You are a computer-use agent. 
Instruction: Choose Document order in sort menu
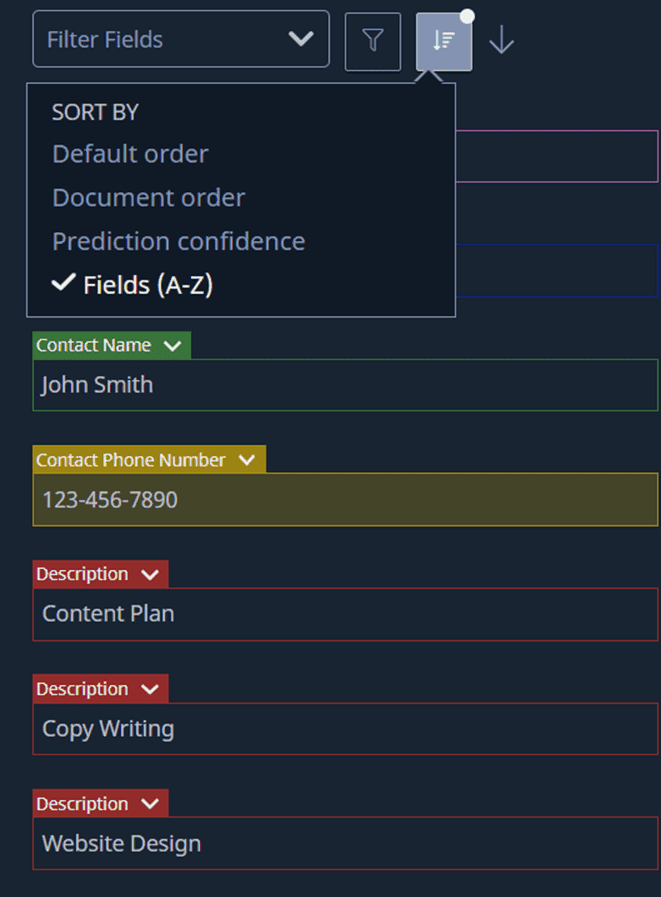pos(148,198)
